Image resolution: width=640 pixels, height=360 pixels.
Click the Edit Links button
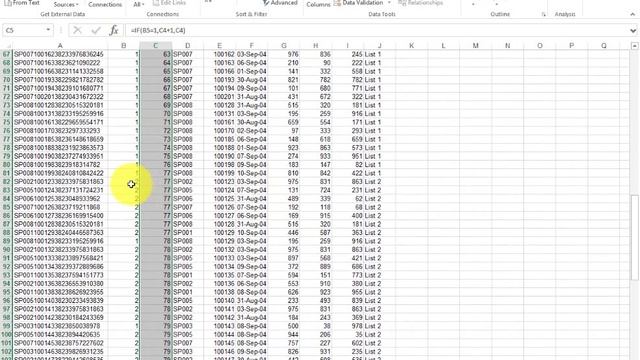point(169,3)
